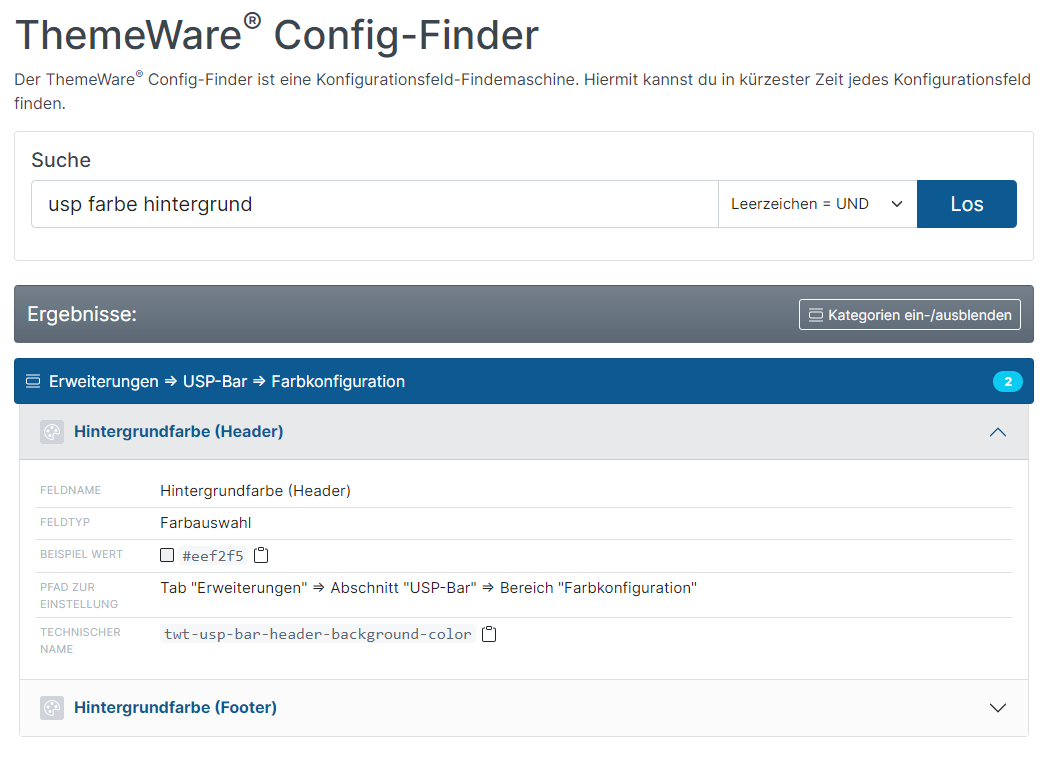Click the search field containing 'usp farbe hintergrund'
Image resolution: width=1047 pixels, height=759 pixels.
pyautogui.click(x=375, y=204)
